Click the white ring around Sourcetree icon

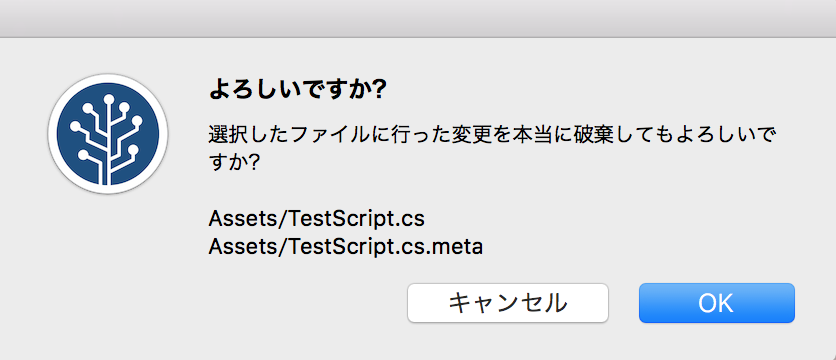click(108, 78)
